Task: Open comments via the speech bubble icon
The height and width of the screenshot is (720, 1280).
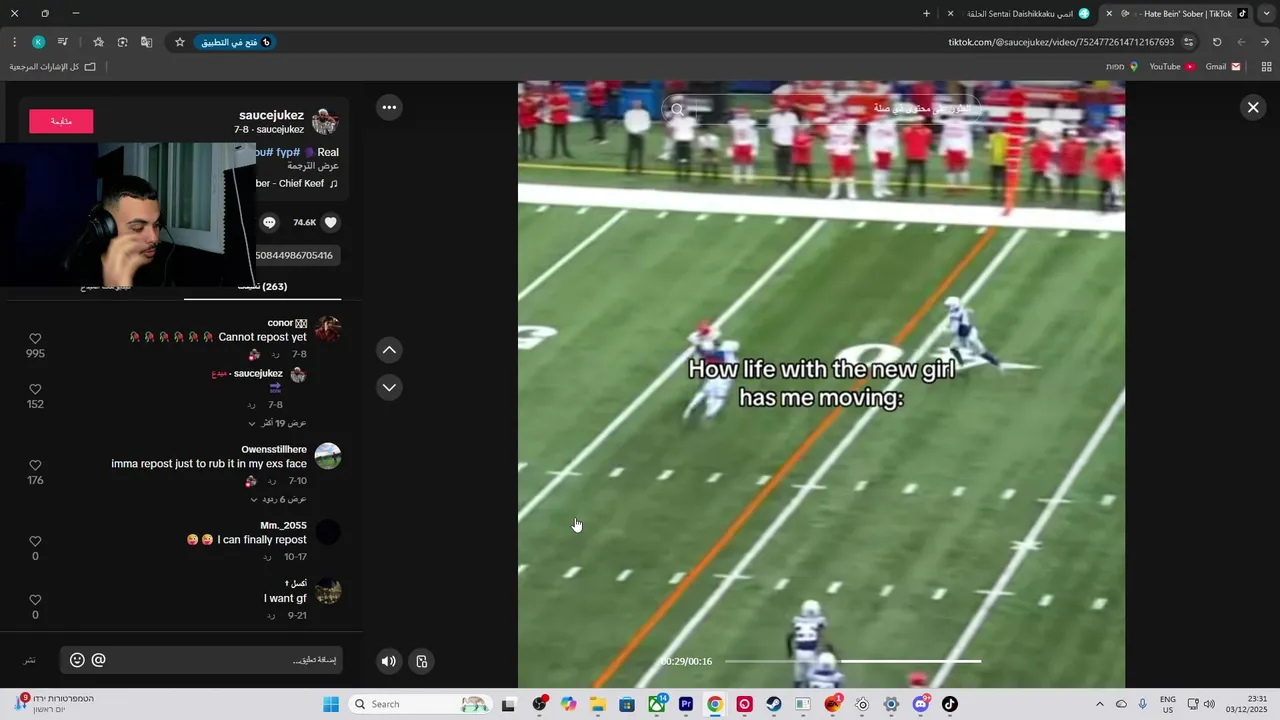Action: [268, 222]
